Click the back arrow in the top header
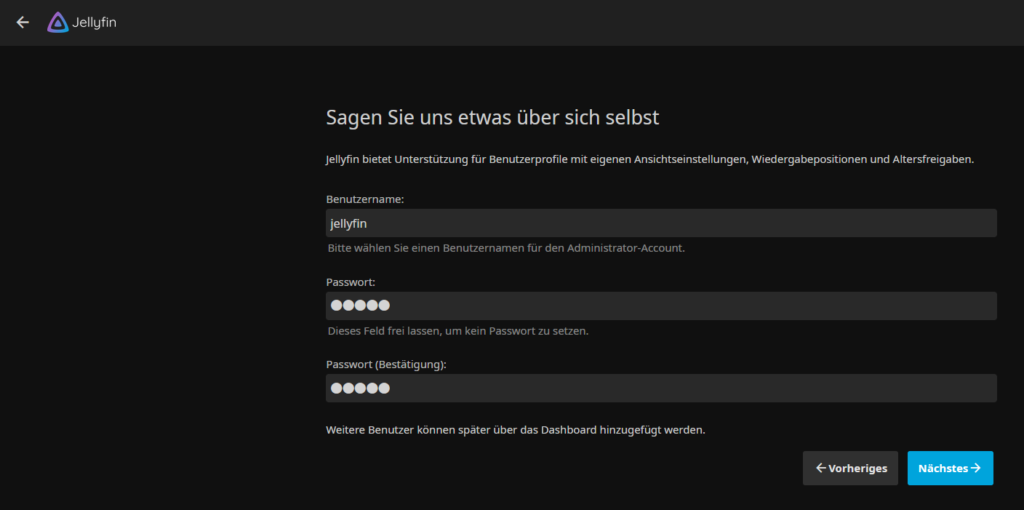This screenshot has height=510, width=1024. tap(22, 22)
